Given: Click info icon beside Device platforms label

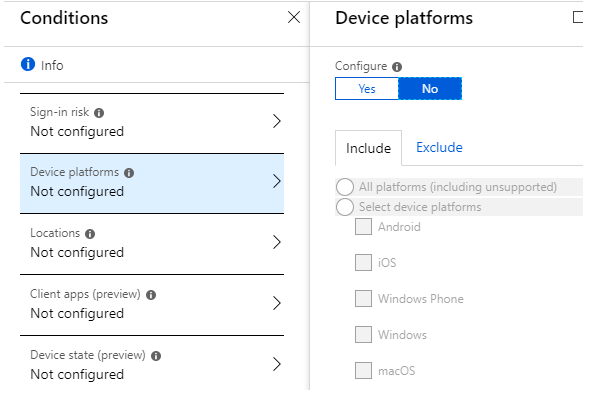Looking at the screenshot, I should pyautogui.click(x=129, y=173).
